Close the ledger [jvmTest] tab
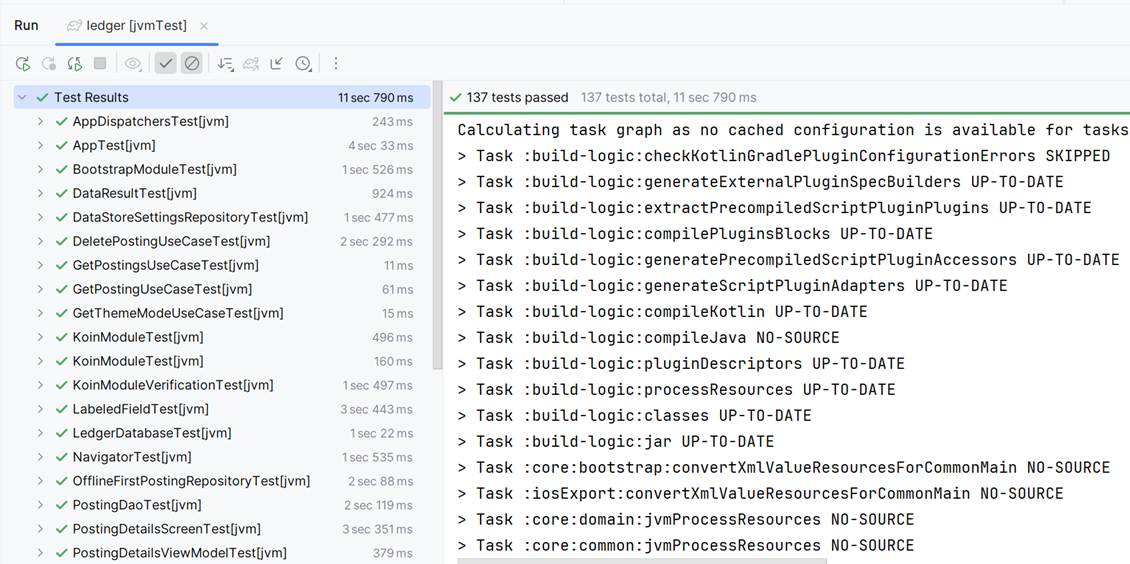 (204, 26)
